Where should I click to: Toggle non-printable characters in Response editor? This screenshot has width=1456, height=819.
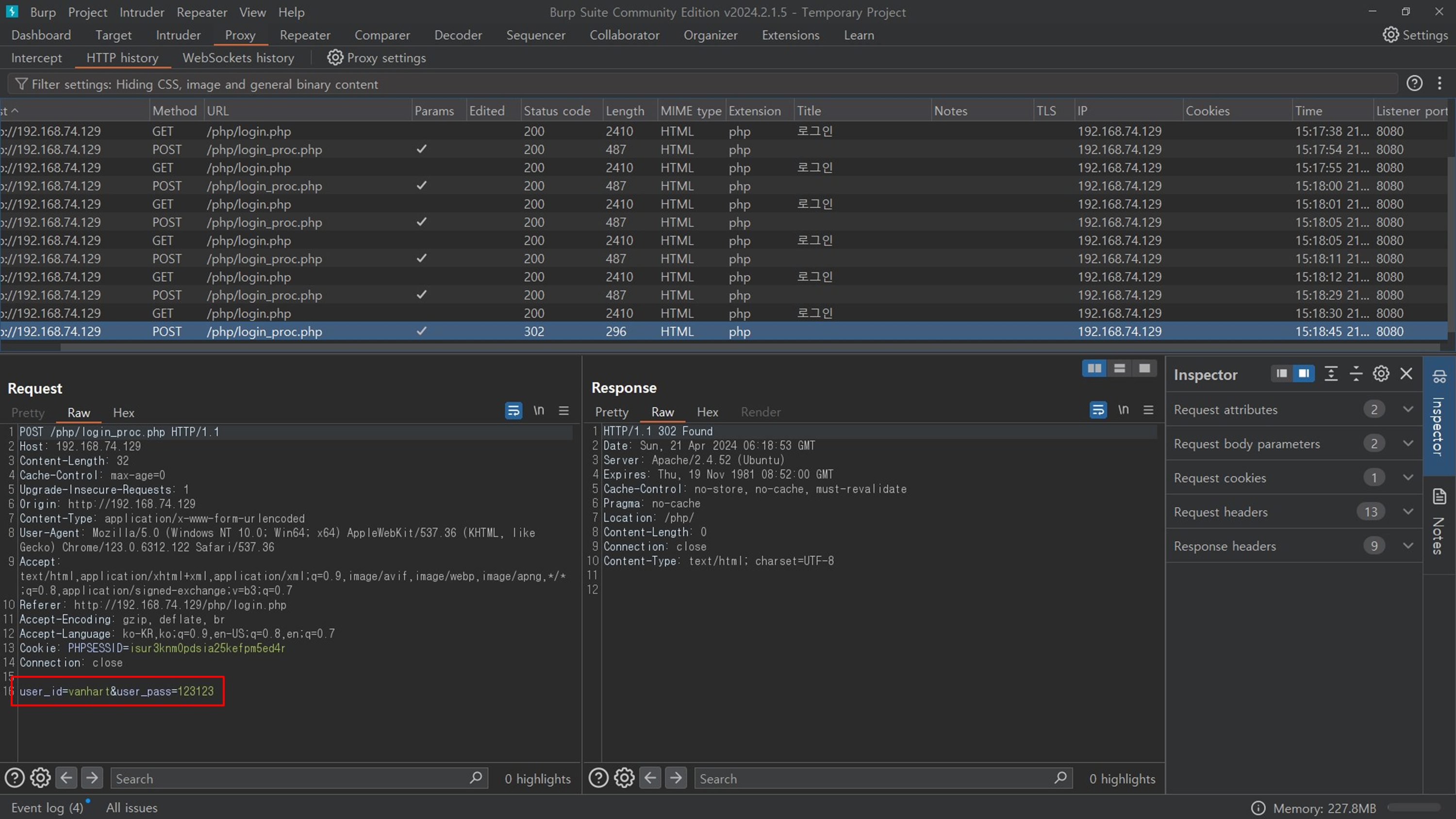tap(1123, 410)
